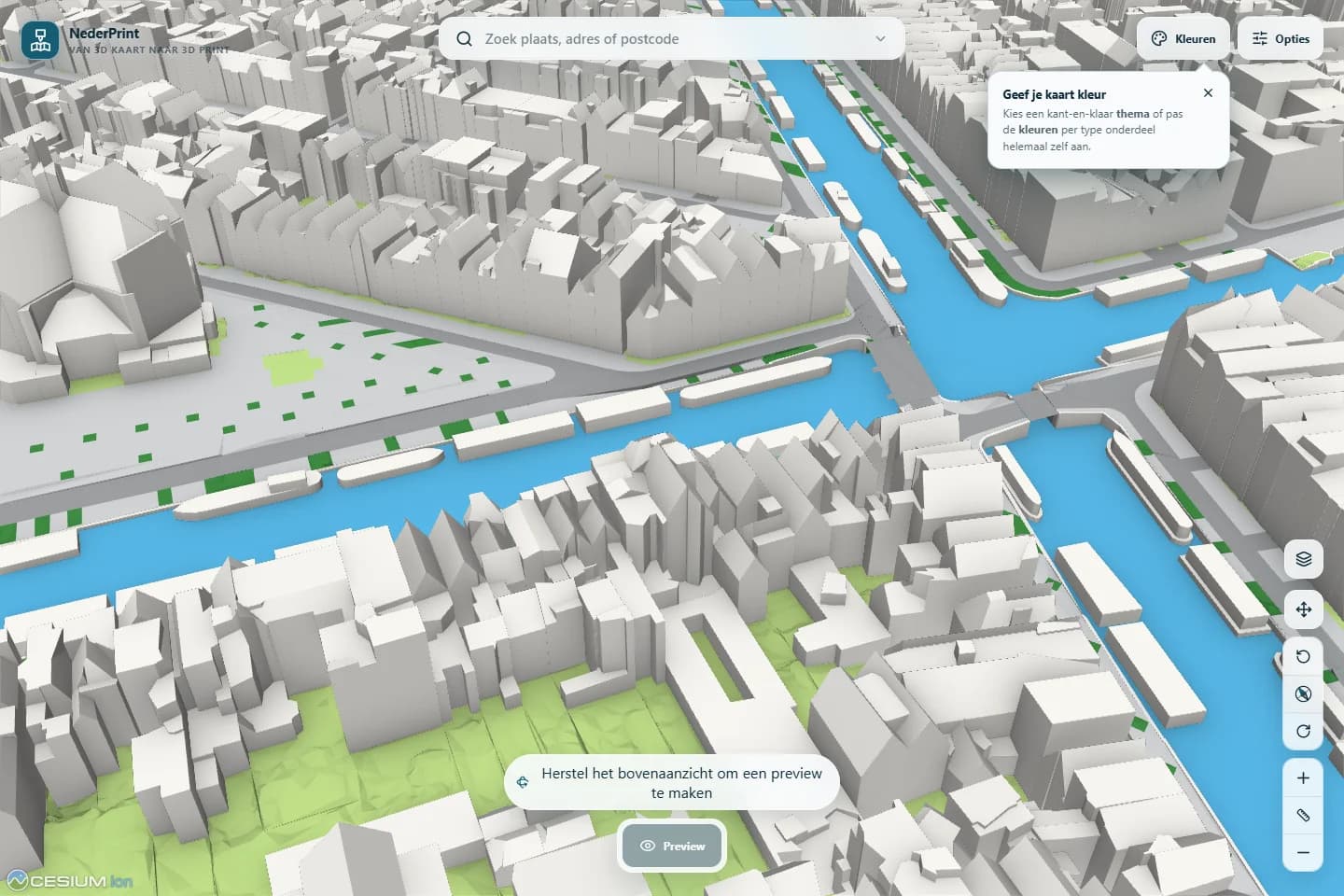Select the ruler measure tool
This screenshot has height=896, width=1344.
pyautogui.click(x=1304, y=816)
